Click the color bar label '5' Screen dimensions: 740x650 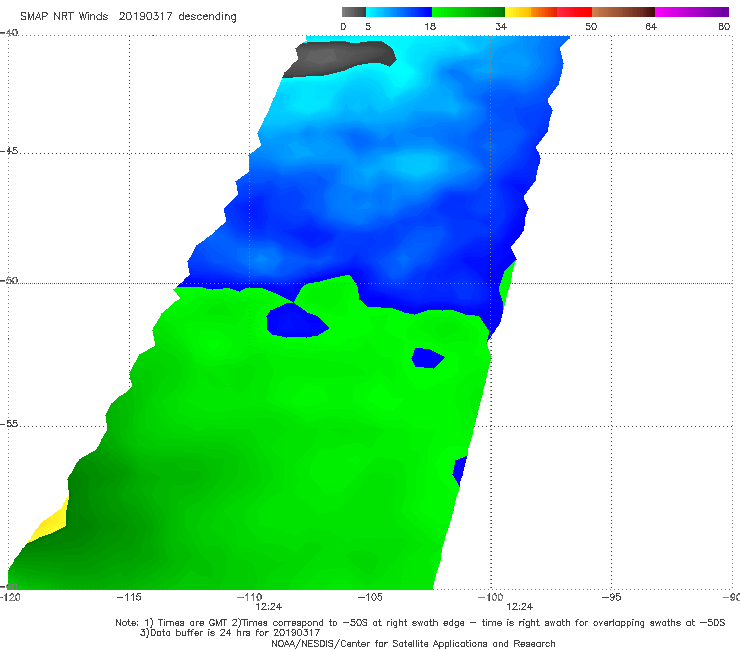coord(368,26)
